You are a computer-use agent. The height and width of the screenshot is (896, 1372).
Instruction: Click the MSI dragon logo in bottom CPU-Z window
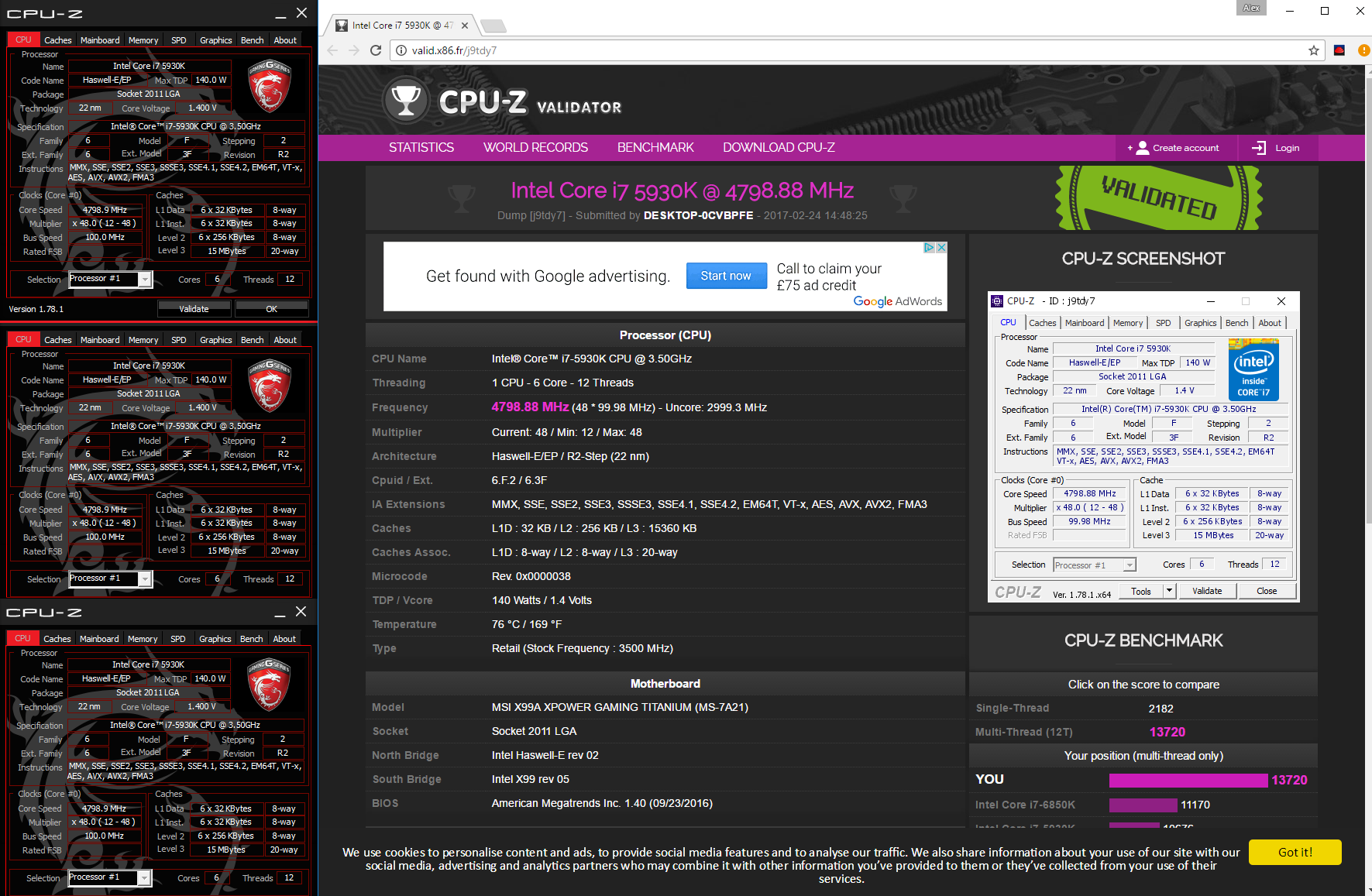tap(268, 685)
